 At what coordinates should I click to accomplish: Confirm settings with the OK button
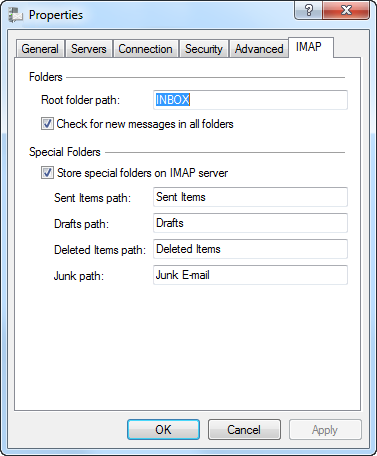pyautogui.click(x=163, y=430)
